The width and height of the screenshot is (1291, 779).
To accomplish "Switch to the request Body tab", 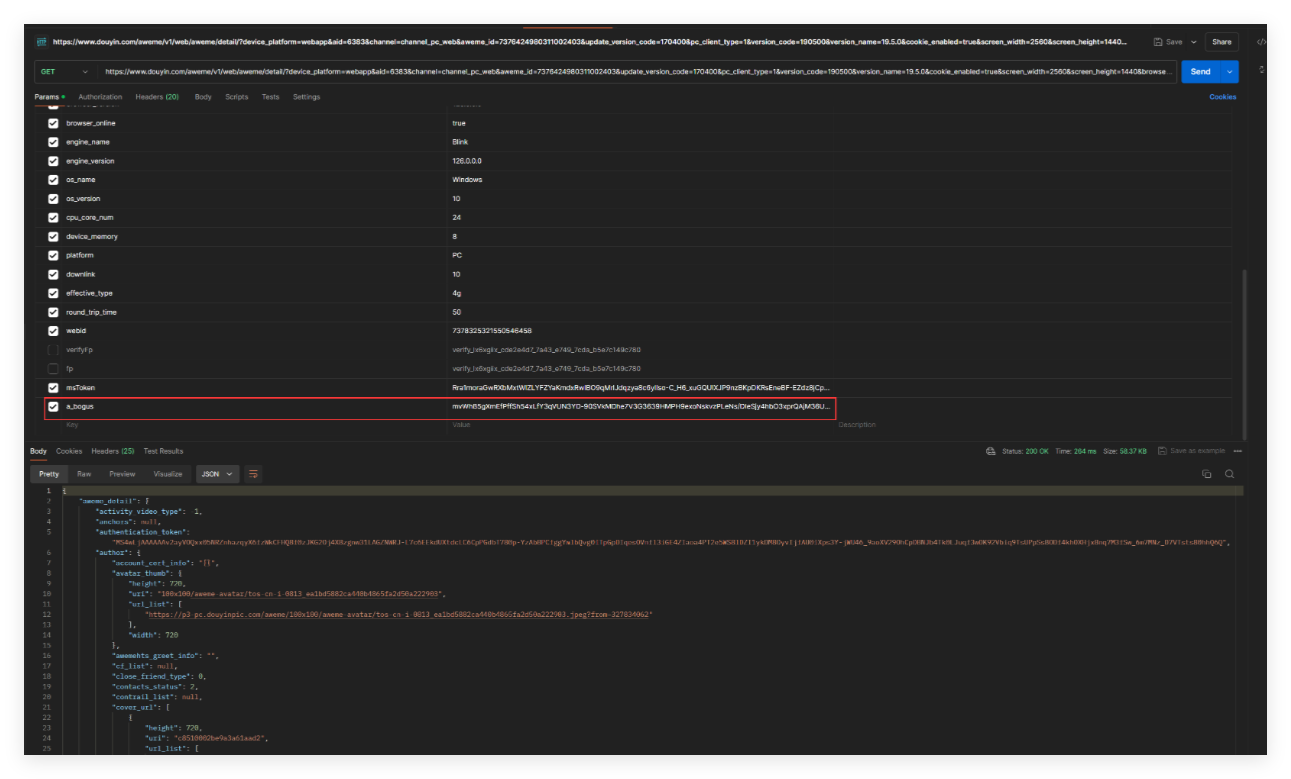I will (x=203, y=97).
